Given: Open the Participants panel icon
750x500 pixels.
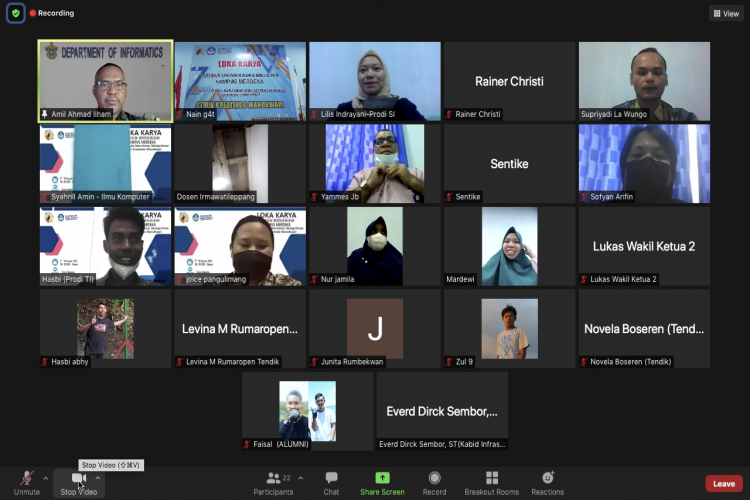Looking at the screenshot, I should (274, 478).
